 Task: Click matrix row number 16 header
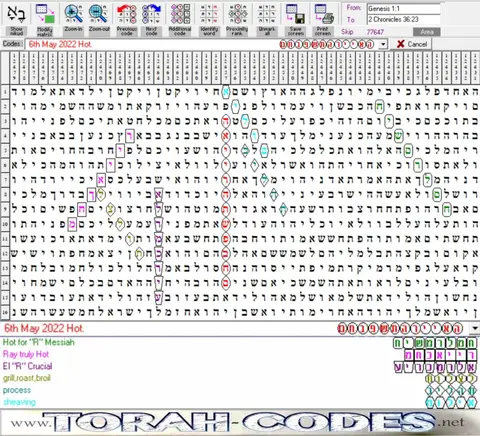(5, 312)
